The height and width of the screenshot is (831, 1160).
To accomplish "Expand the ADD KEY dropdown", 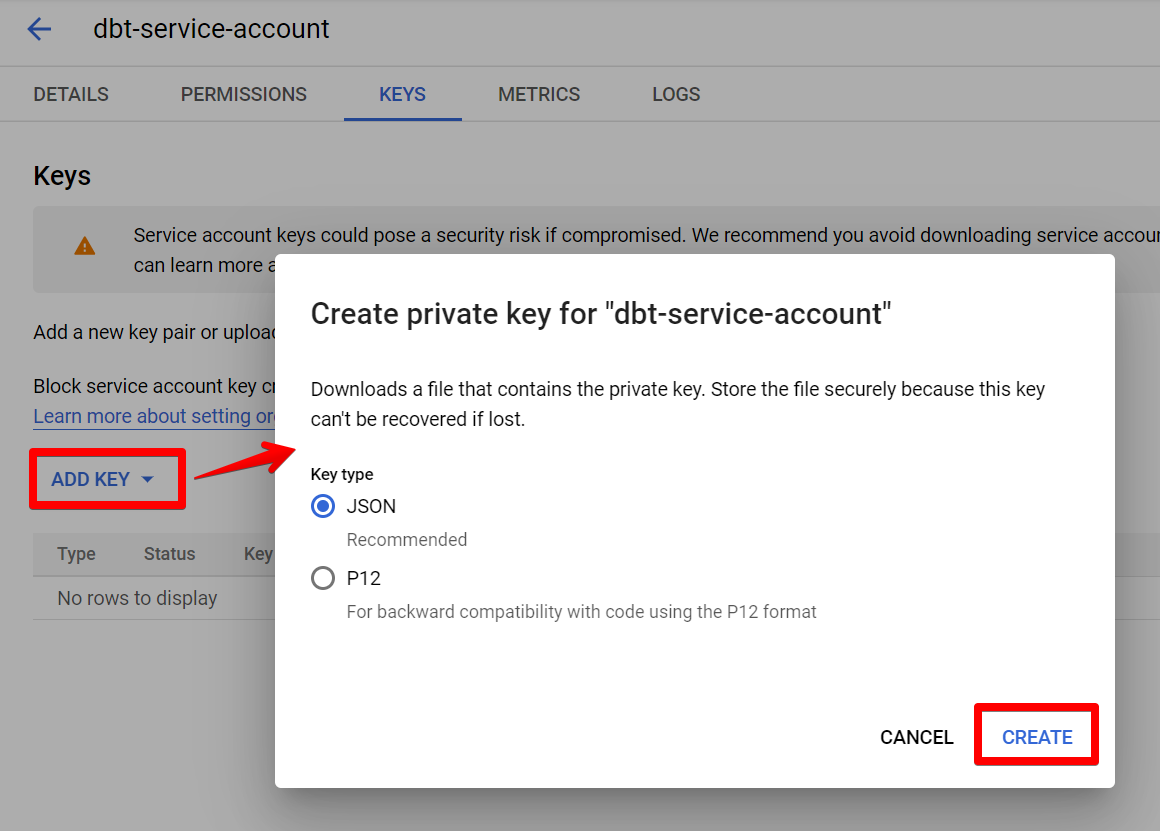I will point(104,479).
